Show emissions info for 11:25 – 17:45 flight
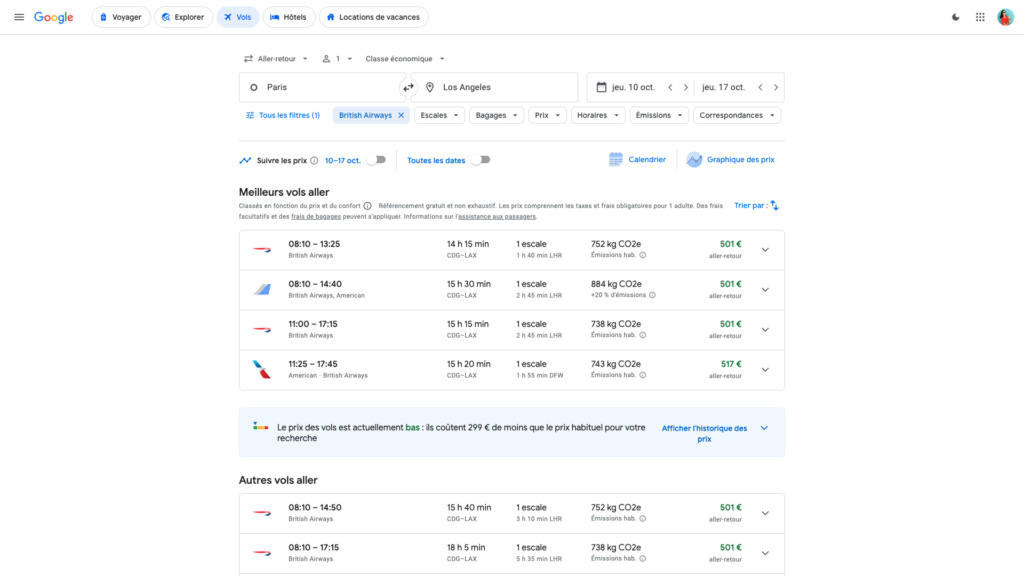The width and height of the screenshot is (1024, 576). coord(643,376)
